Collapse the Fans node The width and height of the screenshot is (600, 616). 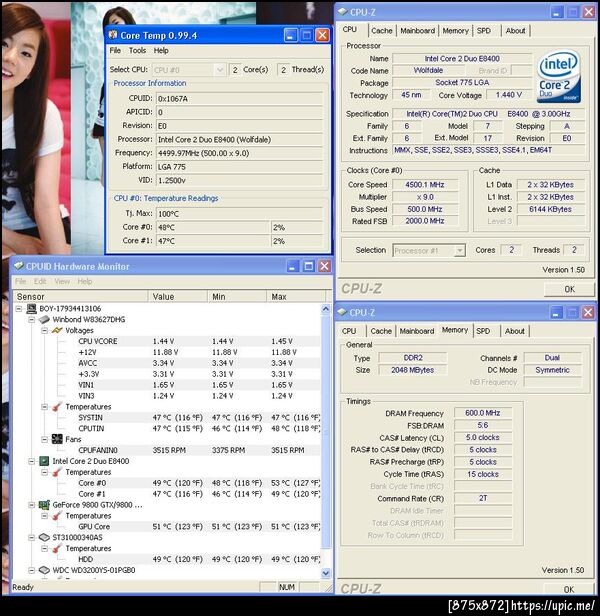tap(45, 440)
